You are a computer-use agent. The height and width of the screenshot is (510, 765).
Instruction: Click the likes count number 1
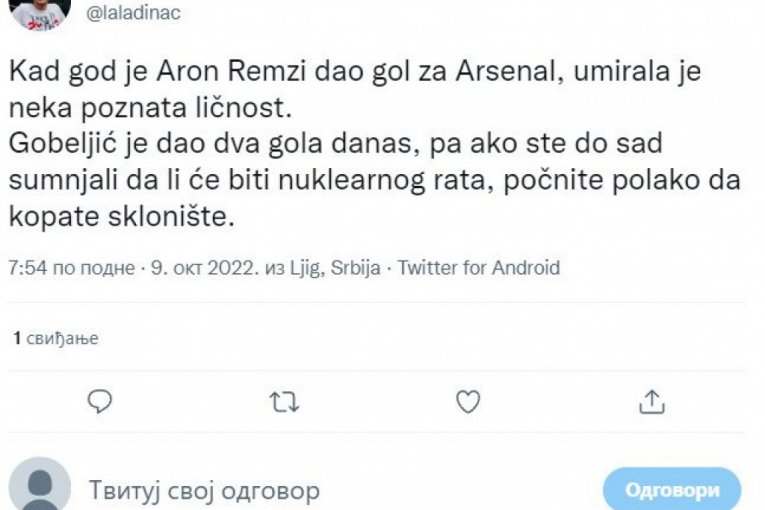click(x=17, y=339)
